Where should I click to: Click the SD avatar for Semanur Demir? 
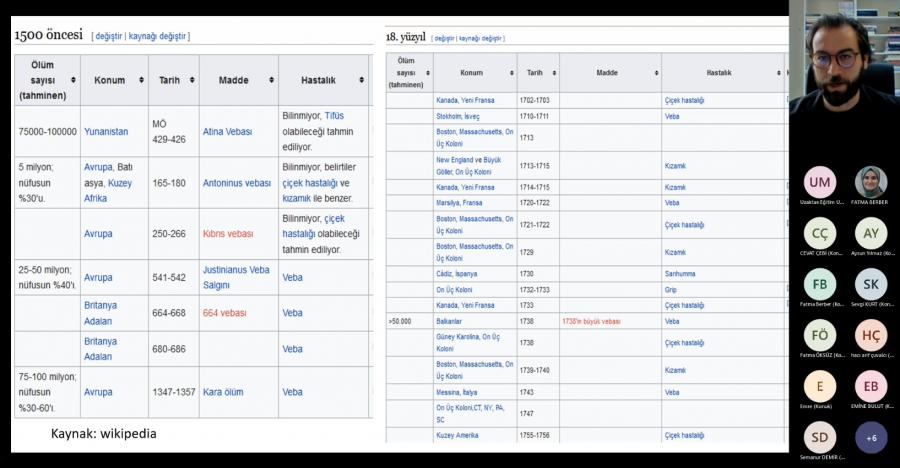(x=820, y=437)
